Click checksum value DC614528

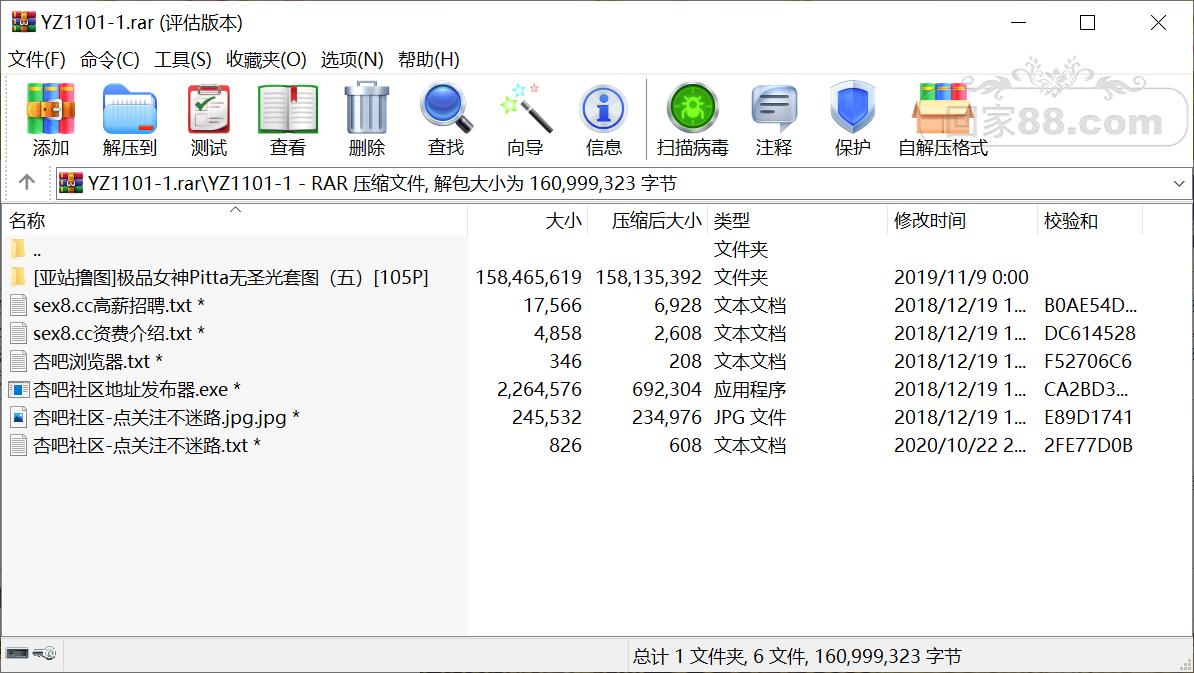tap(1090, 333)
